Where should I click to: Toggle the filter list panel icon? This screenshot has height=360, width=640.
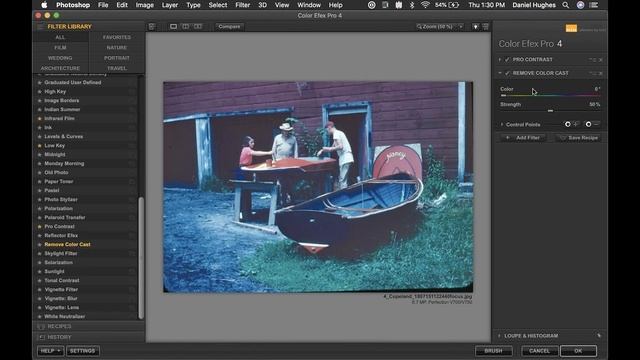click(152, 27)
